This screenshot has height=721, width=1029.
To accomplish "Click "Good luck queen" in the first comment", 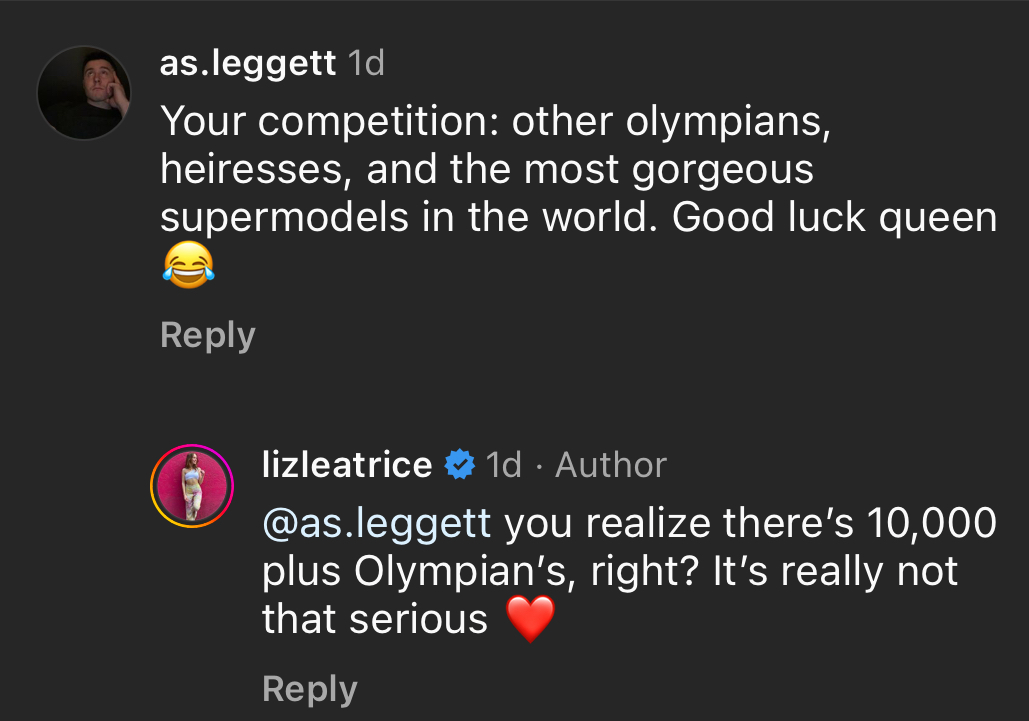I will pos(834,218).
